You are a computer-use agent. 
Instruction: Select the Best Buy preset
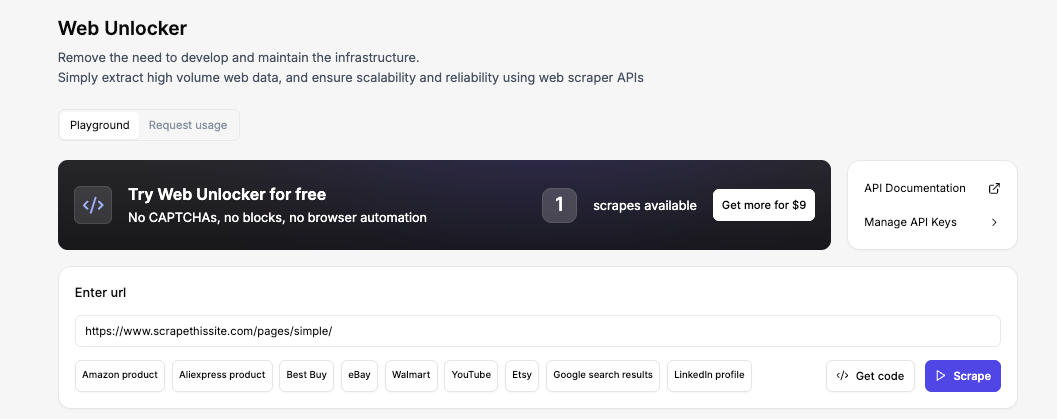click(306, 375)
